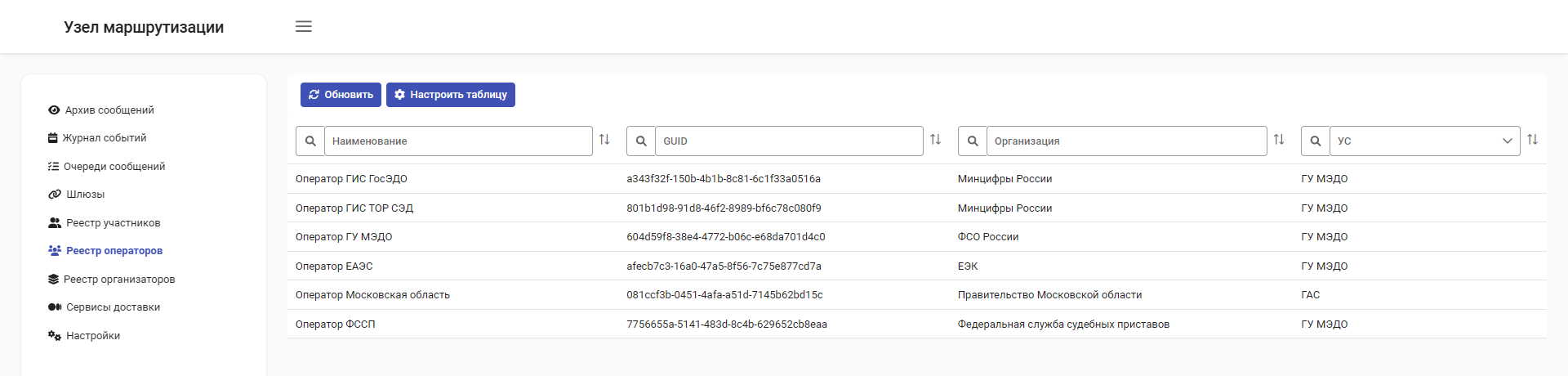The image size is (1568, 376).
Task: Focus the Организация search field
Action: tap(1127, 141)
